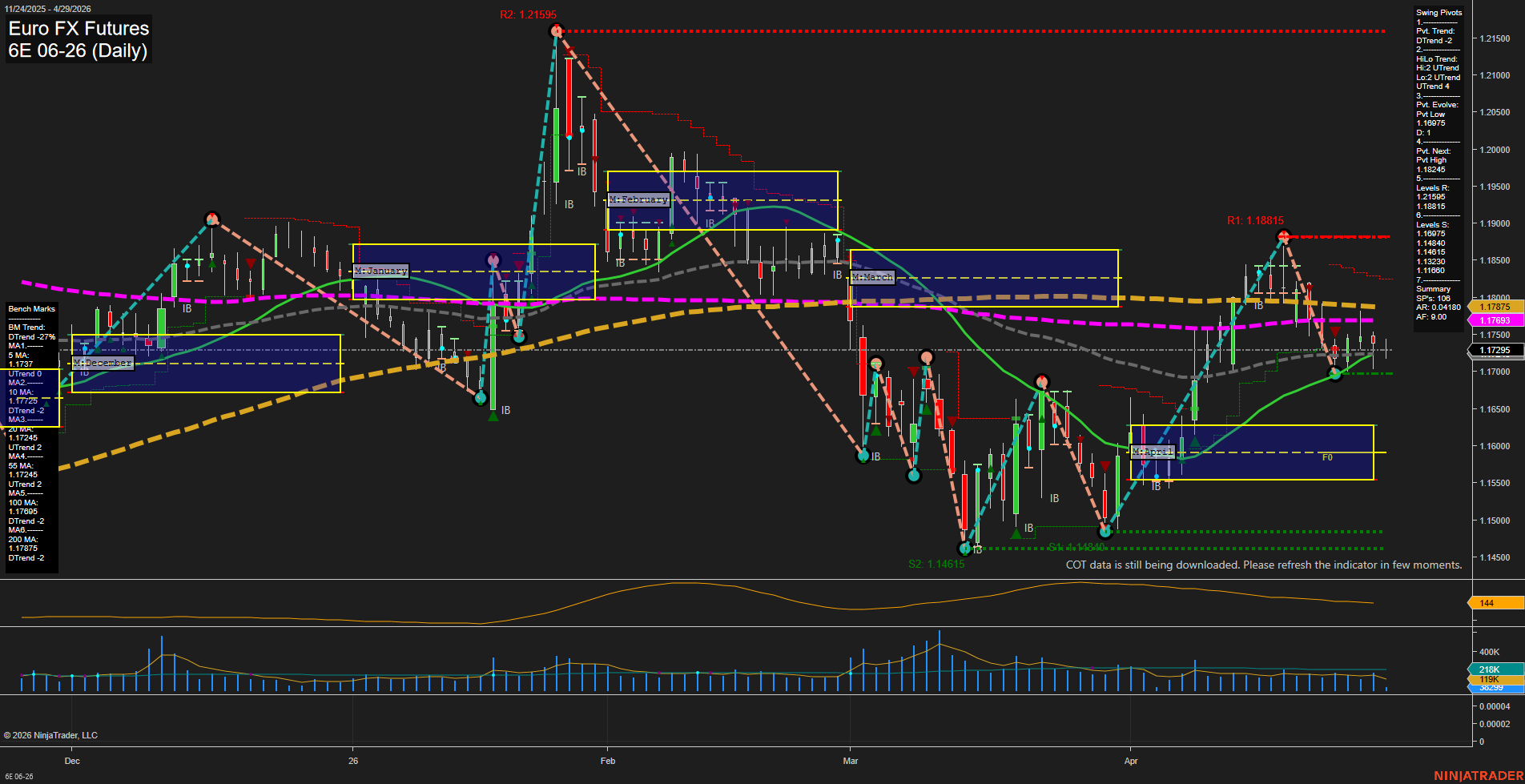Select the date range label 11/24/2025 - 4/29/2026
The height and width of the screenshot is (784, 1525).
coord(50,6)
